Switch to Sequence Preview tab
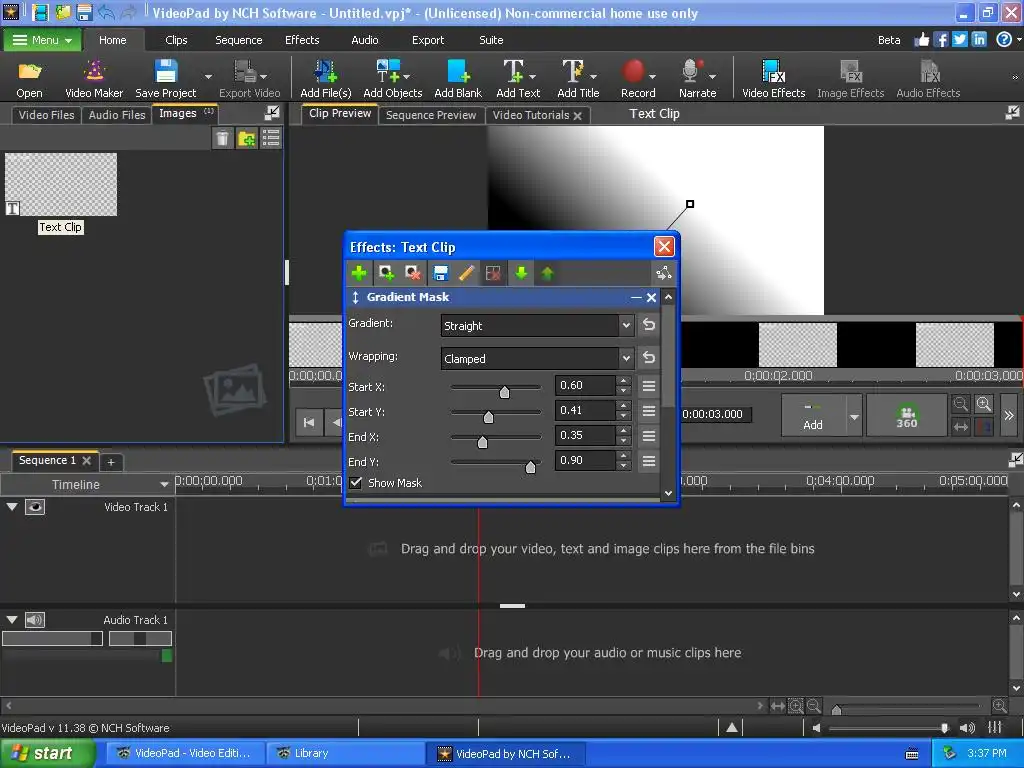 431,115
